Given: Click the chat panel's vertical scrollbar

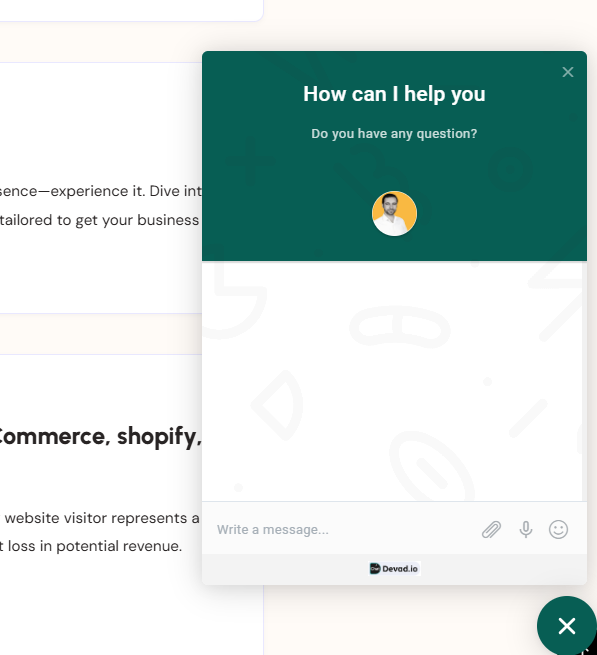Looking at the screenshot, I should (x=584, y=381).
